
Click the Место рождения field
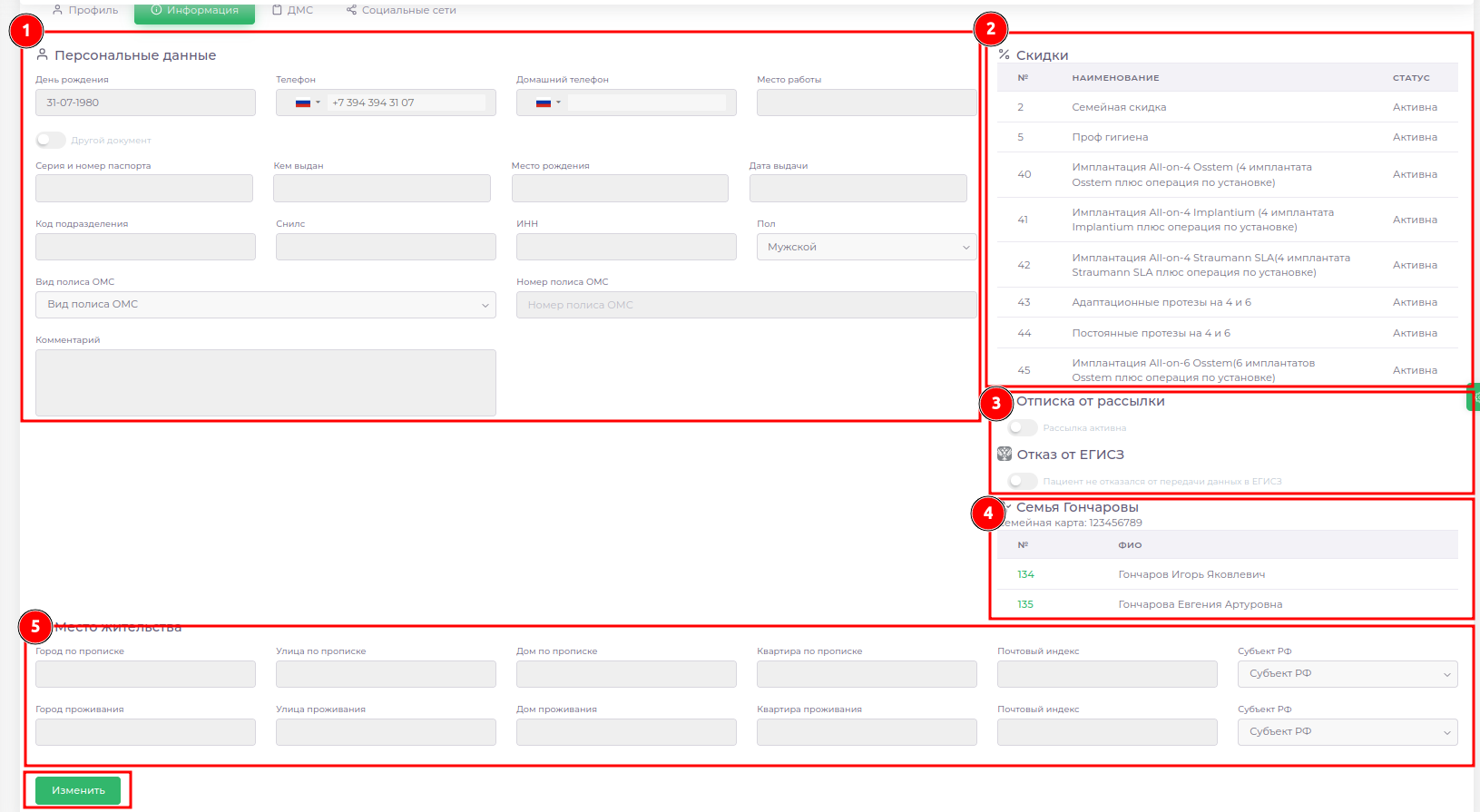coord(620,188)
